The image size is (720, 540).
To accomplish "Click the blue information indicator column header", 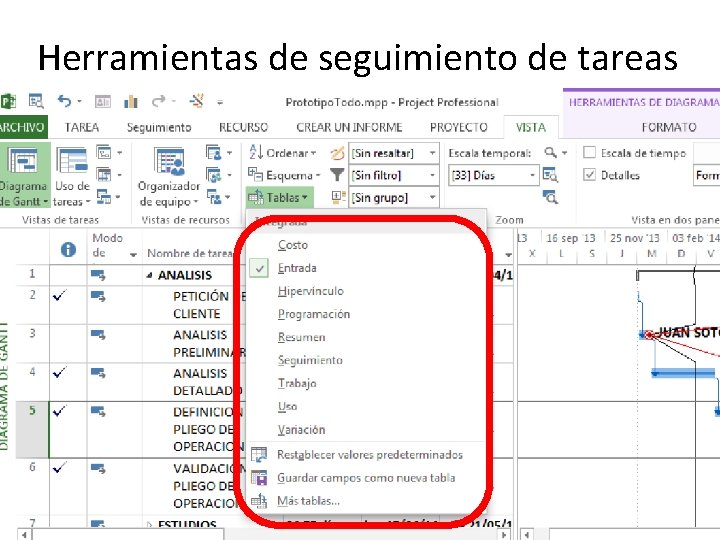I will (x=68, y=249).
